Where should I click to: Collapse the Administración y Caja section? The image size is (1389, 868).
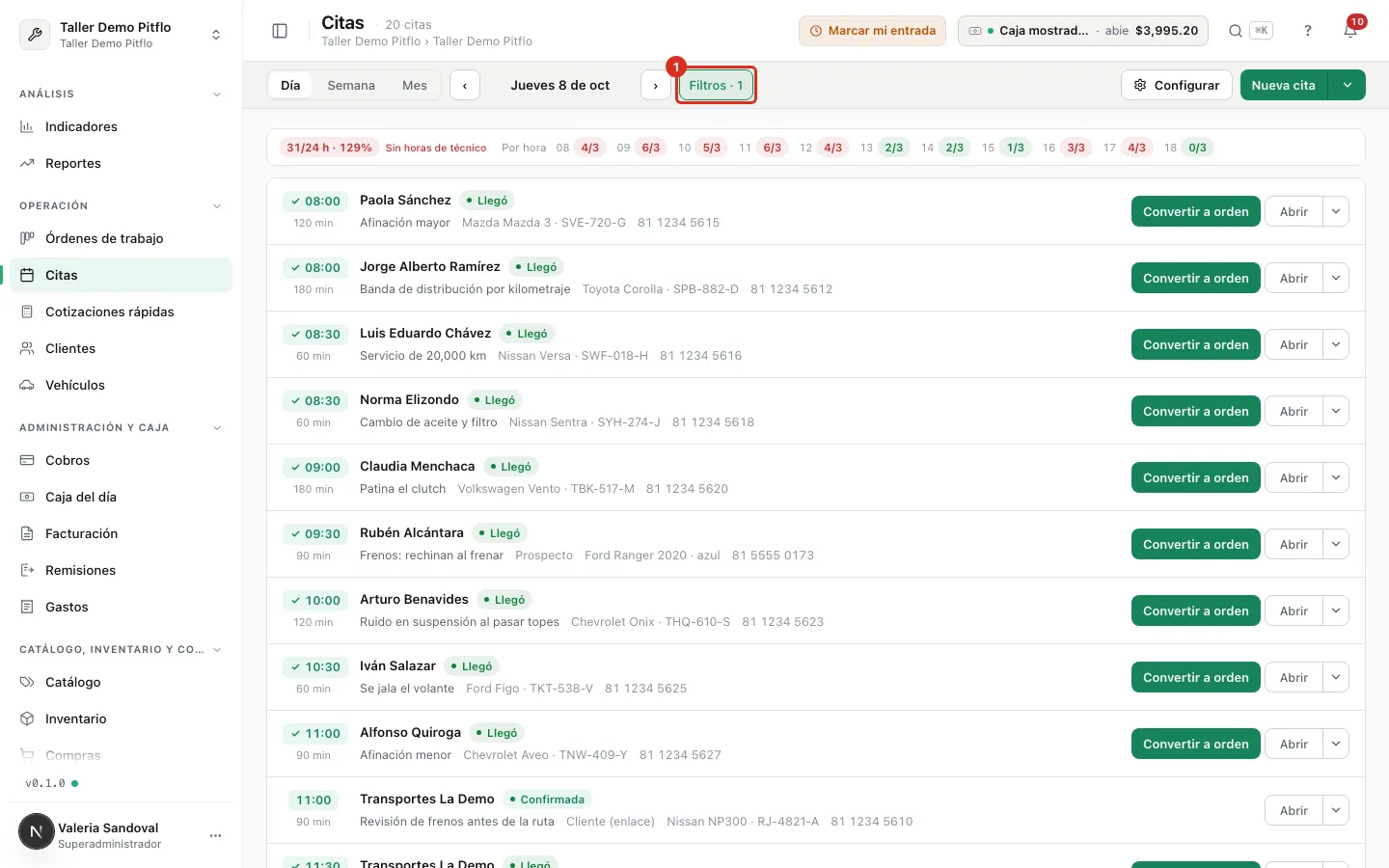tap(217, 428)
